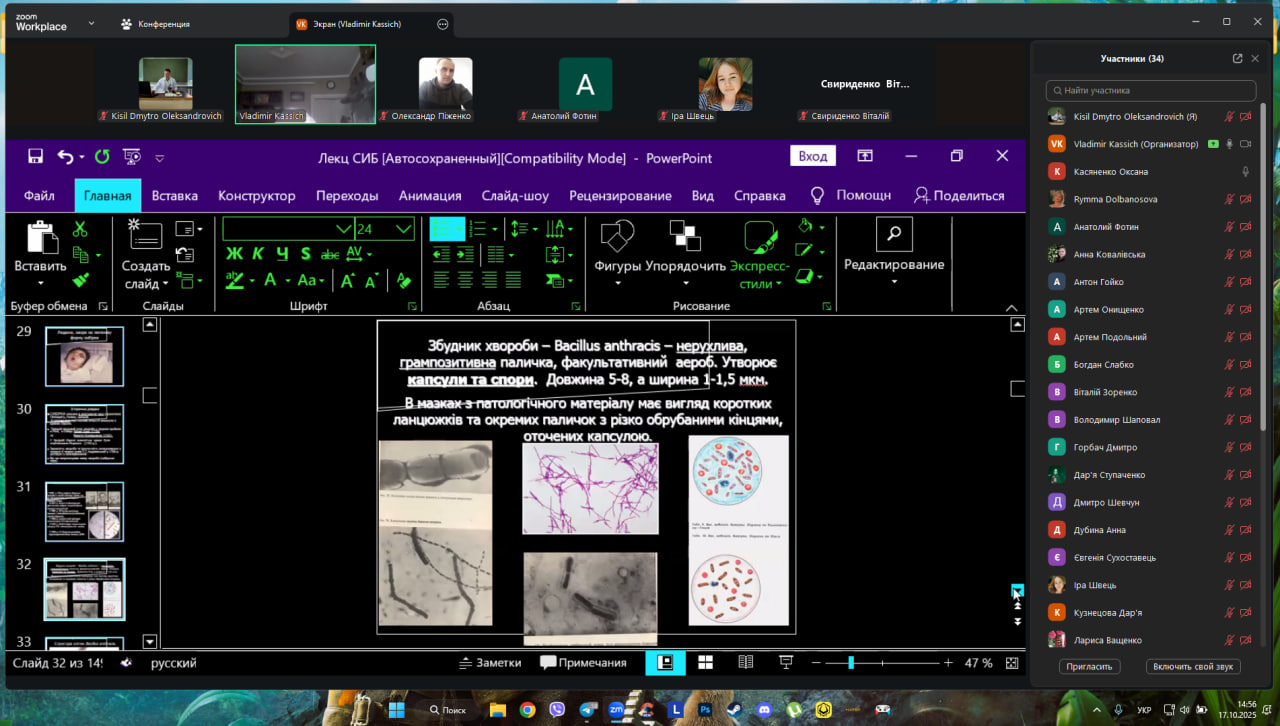Click the Slide Sorter view icon
Image resolution: width=1280 pixels, height=726 pixels.
705,663
